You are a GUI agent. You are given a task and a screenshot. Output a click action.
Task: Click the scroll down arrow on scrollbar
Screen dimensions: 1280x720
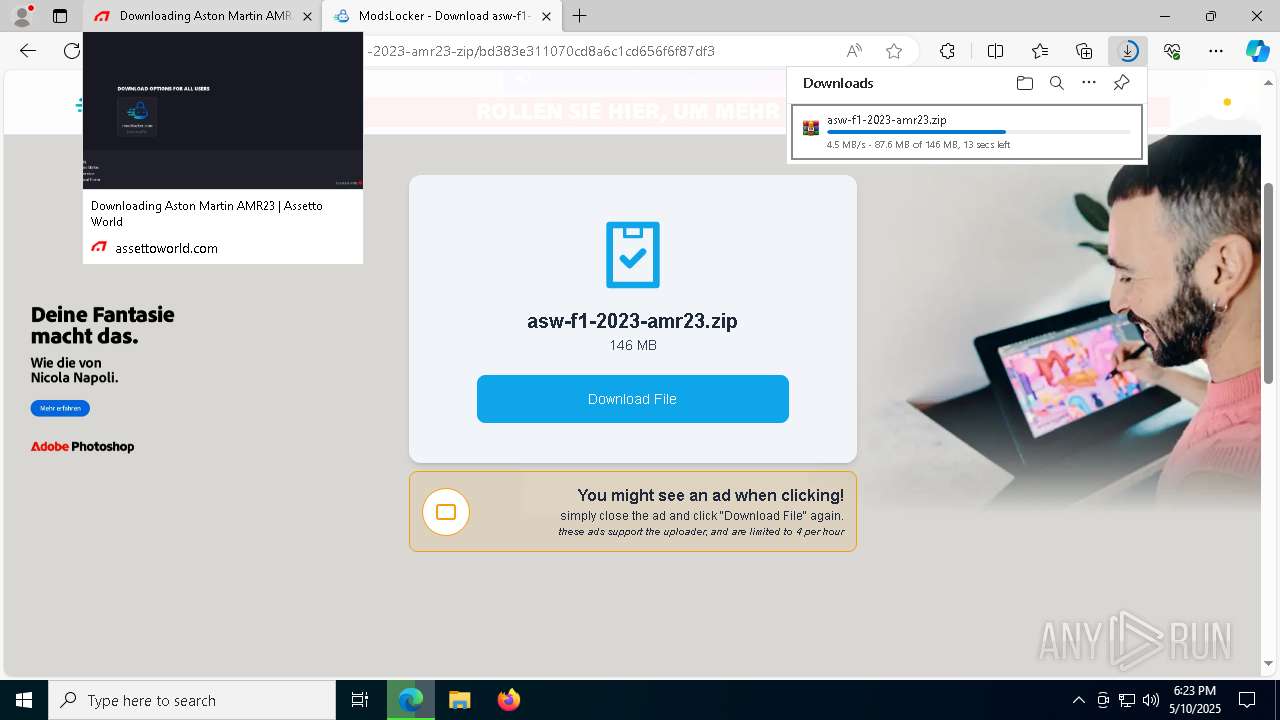coord(1268,663)
